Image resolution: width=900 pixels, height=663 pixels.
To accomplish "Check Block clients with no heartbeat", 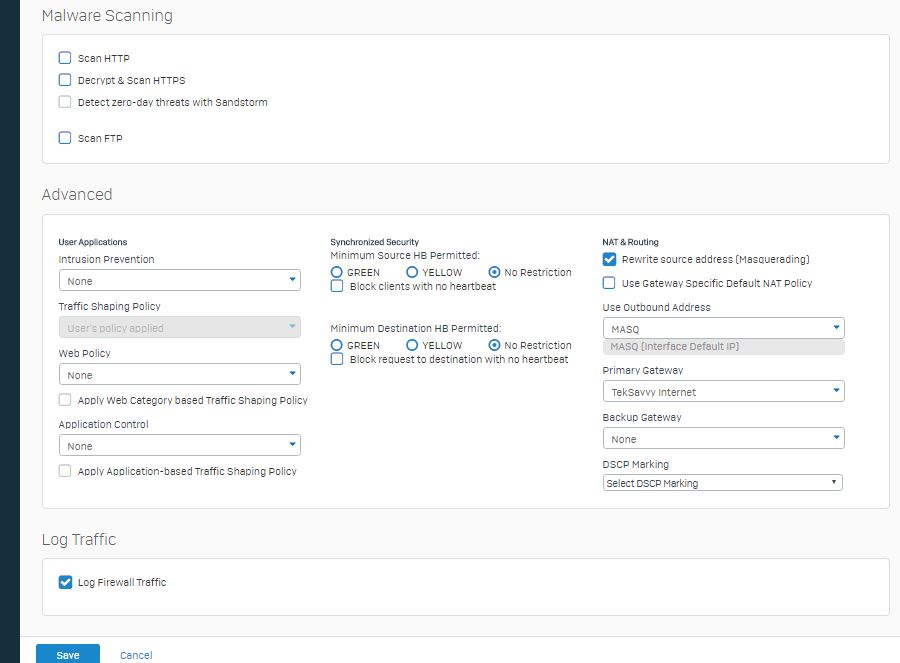I will click(337, 286).
